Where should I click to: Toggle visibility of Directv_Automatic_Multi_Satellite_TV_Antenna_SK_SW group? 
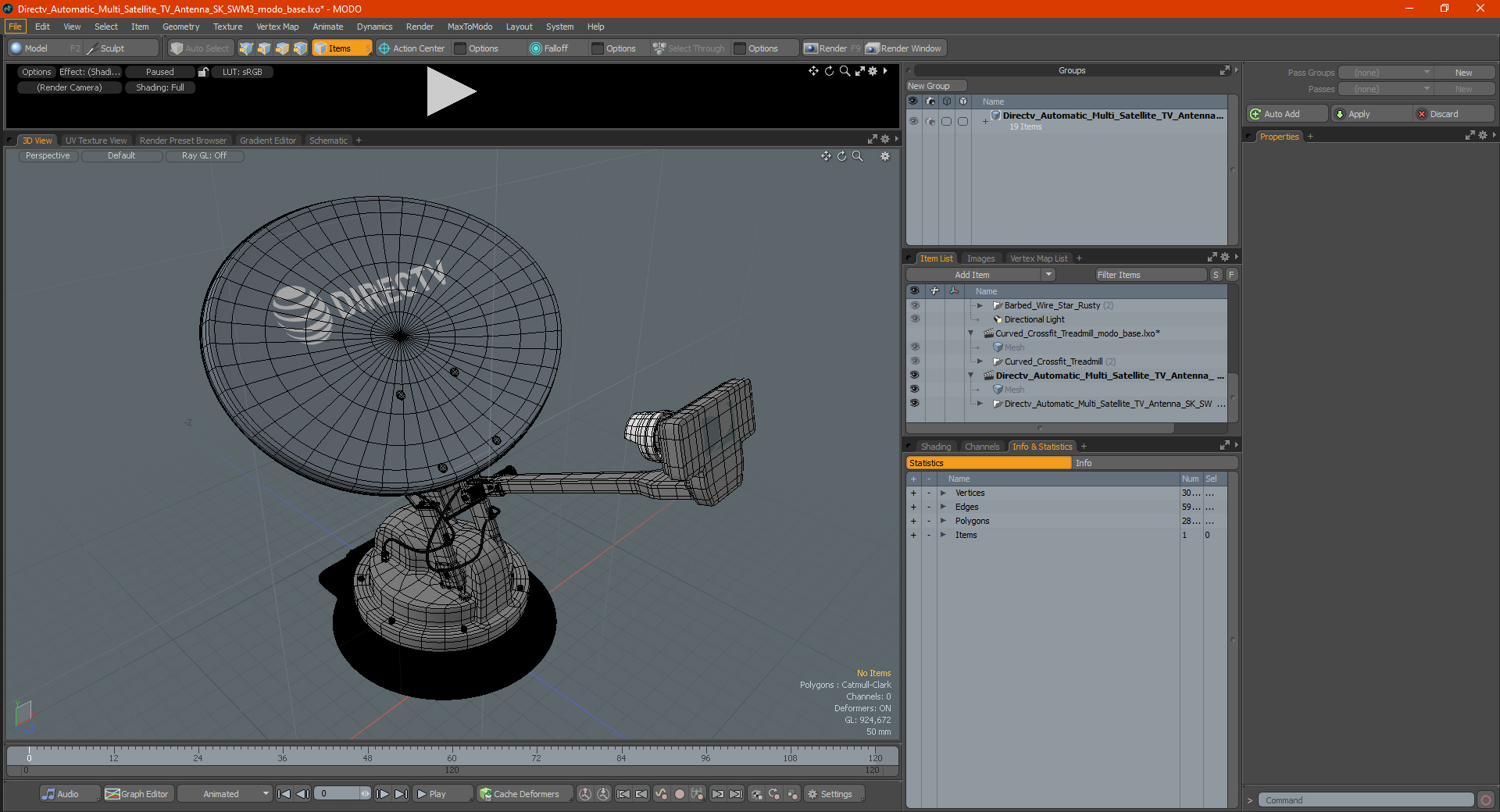914,404
